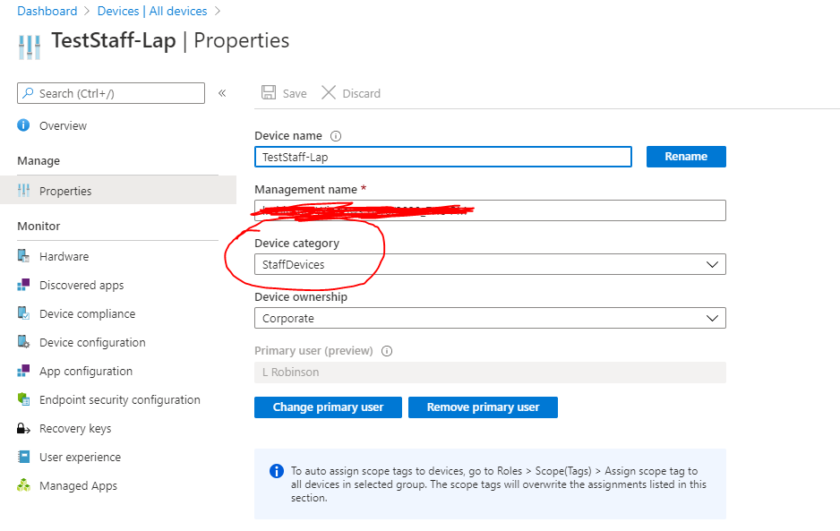The image size is (840, 531).
Task: Focus the Search (Ctrl+/) field
Action: (x=111, y=93)
